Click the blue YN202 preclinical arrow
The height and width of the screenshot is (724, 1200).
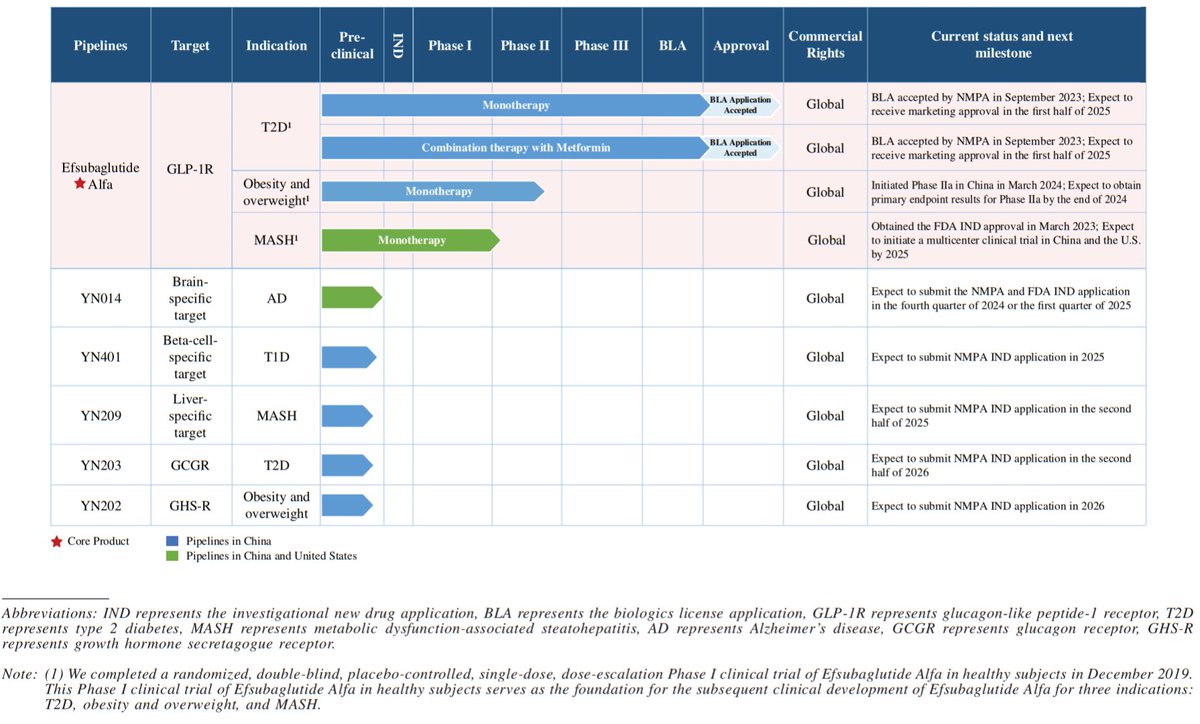tap(348, 506)
